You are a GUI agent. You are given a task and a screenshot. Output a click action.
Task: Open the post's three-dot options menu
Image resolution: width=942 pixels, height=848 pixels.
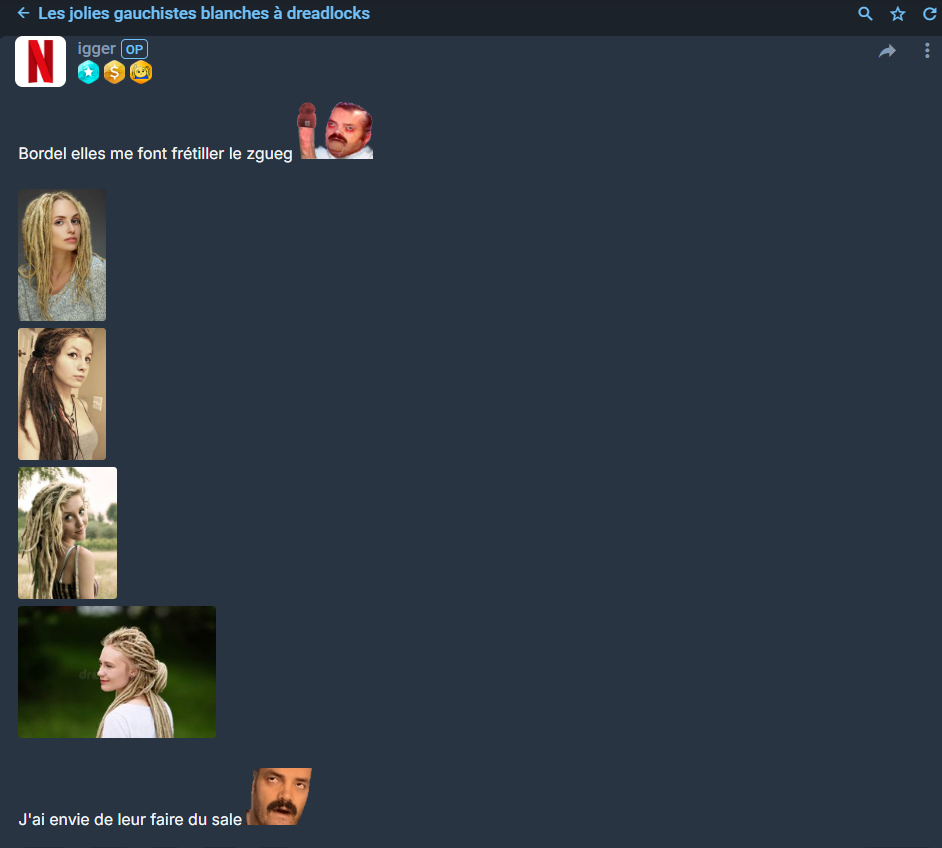tap(927, 51)
